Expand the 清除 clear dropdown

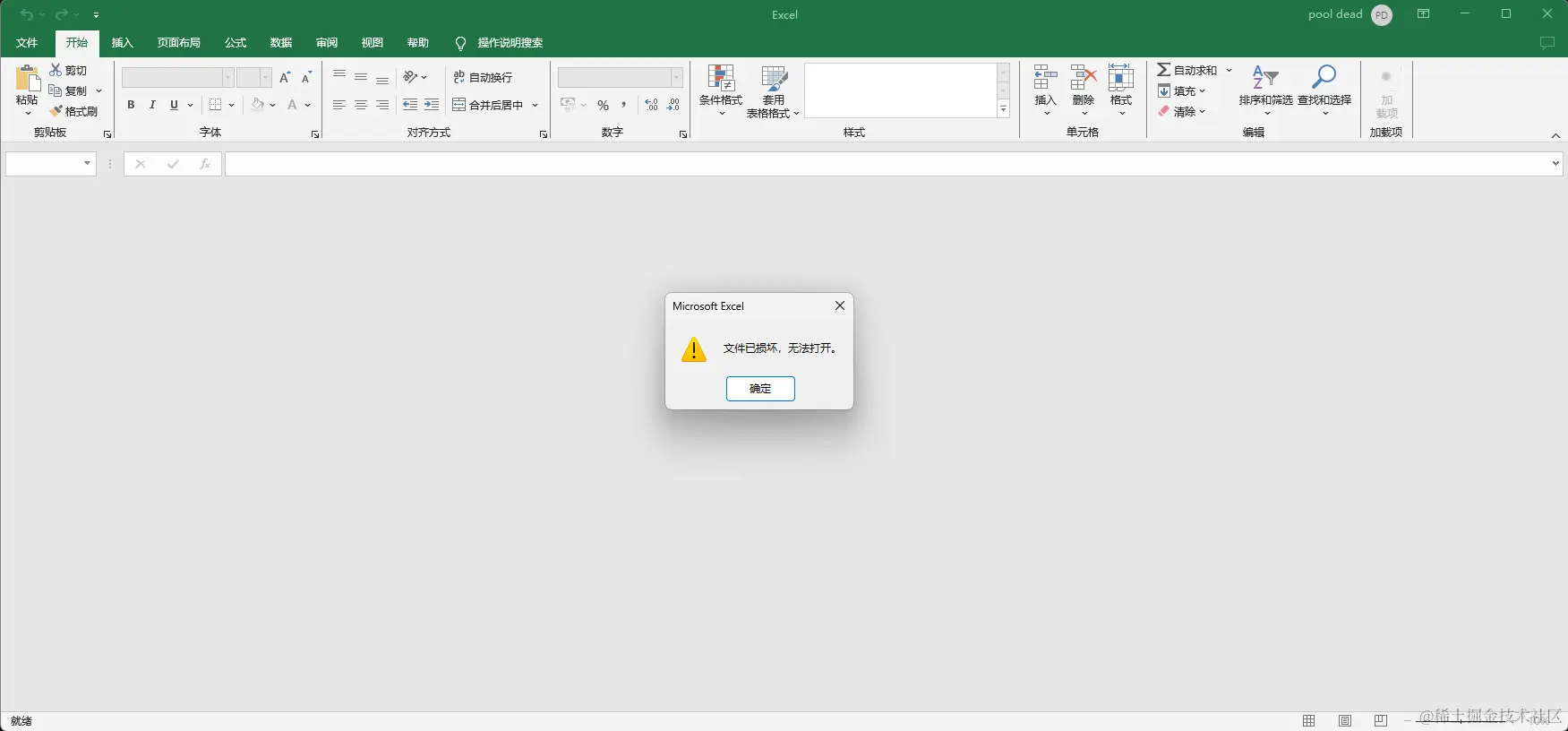click(x=1202, y=111)
